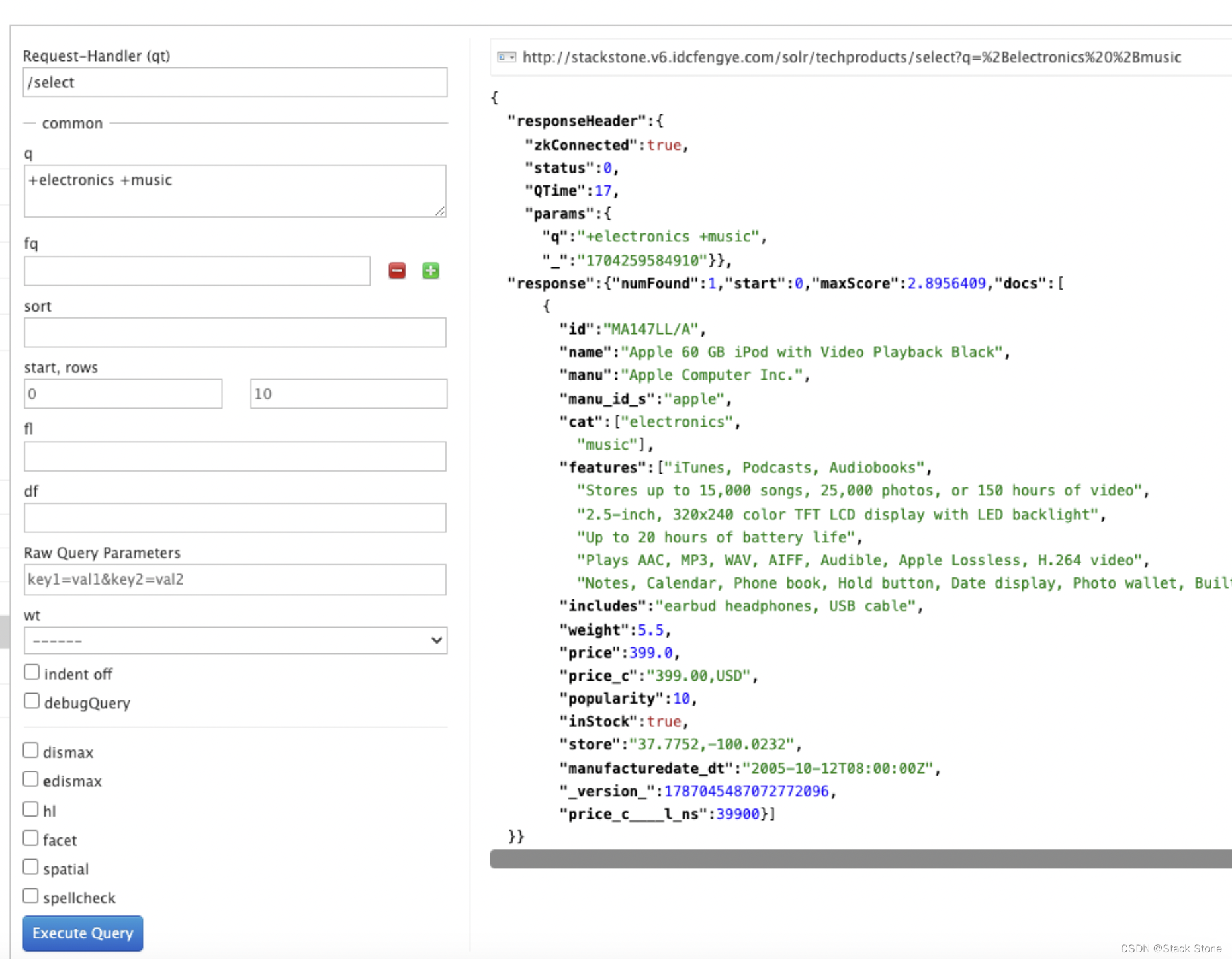This screenshot has height=959, width=1232.
Task: Enable the dismax checkbox
Action: [x=31, y=751]
